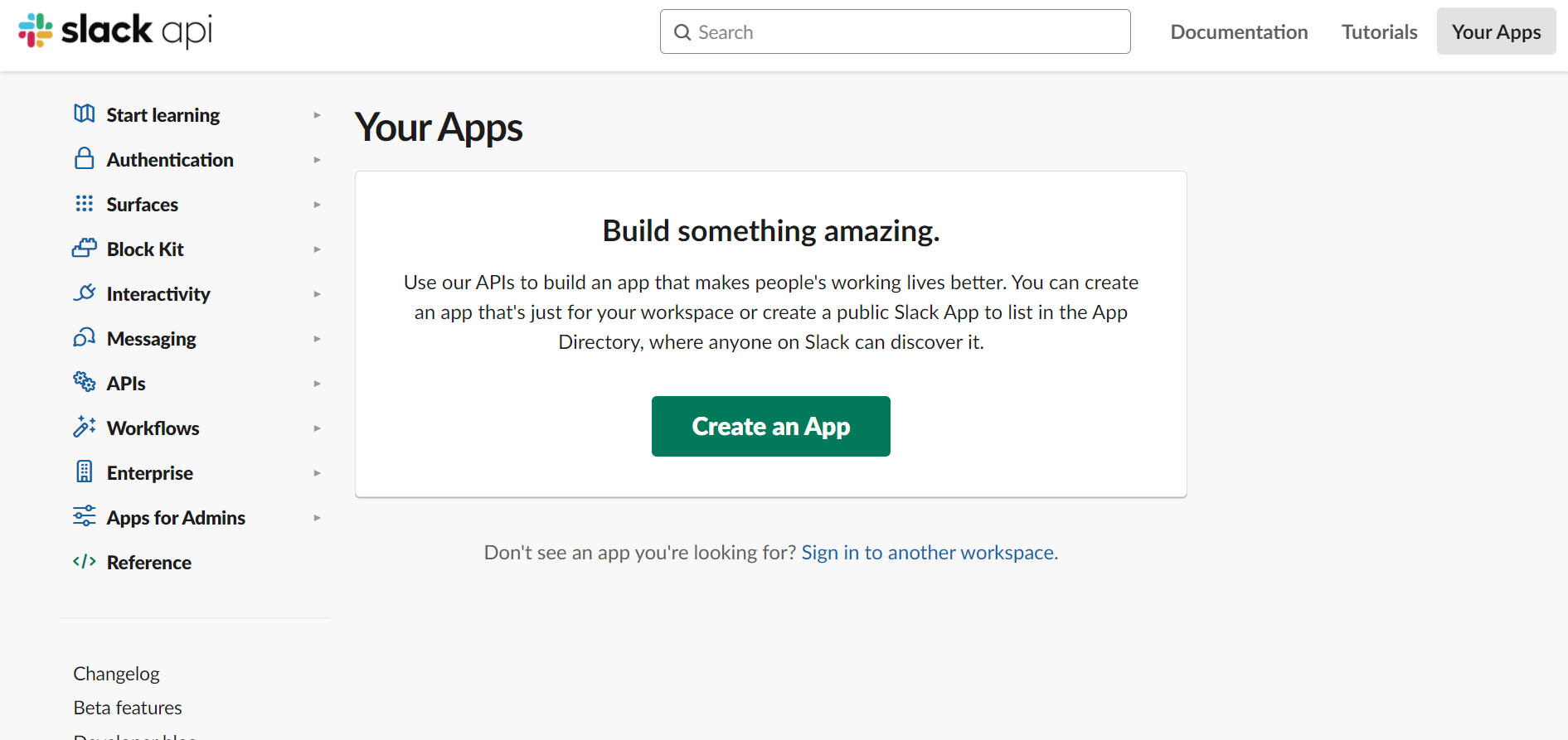Open the Apps for Admins label

pyautogui.click(x=176, y=518)
